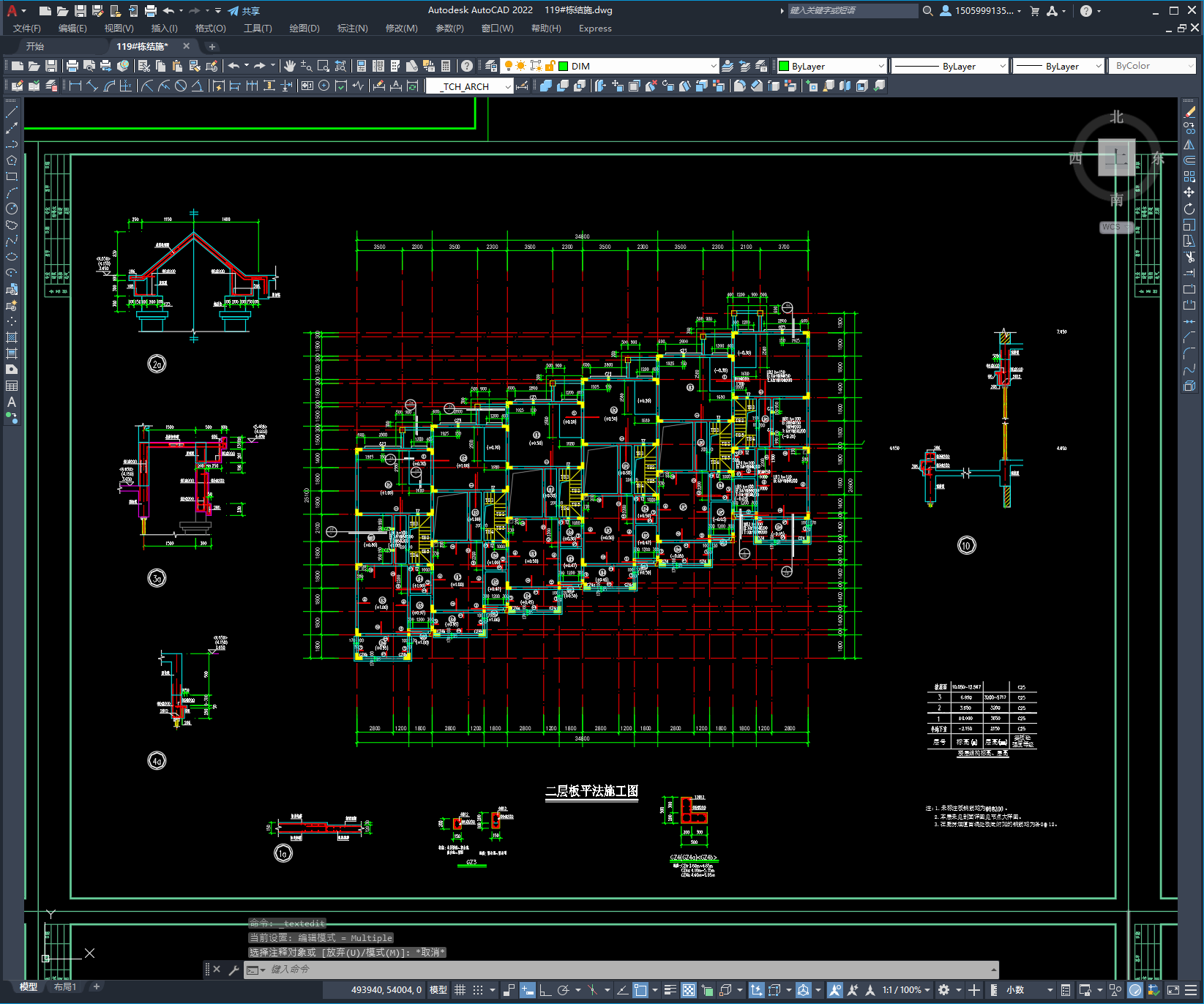Click the WCS label under the ViewCube
The height and width of the screenshot is (1004, 1204).
[x=1111, y=227]
